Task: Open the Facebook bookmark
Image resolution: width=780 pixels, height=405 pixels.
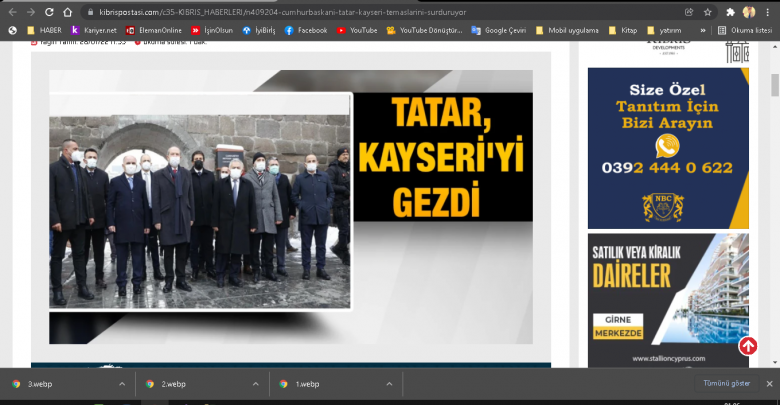Action: point(305,30)
